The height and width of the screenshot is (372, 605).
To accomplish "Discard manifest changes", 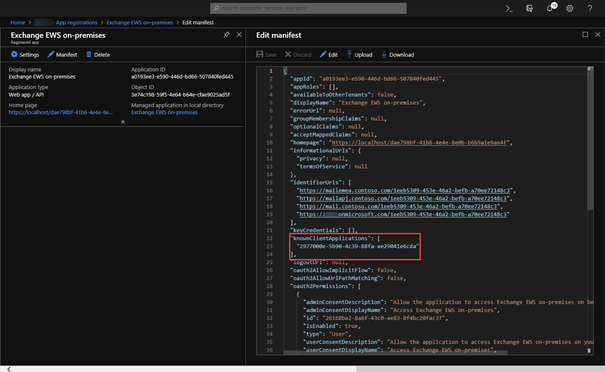I will click(x=298, y=54).
